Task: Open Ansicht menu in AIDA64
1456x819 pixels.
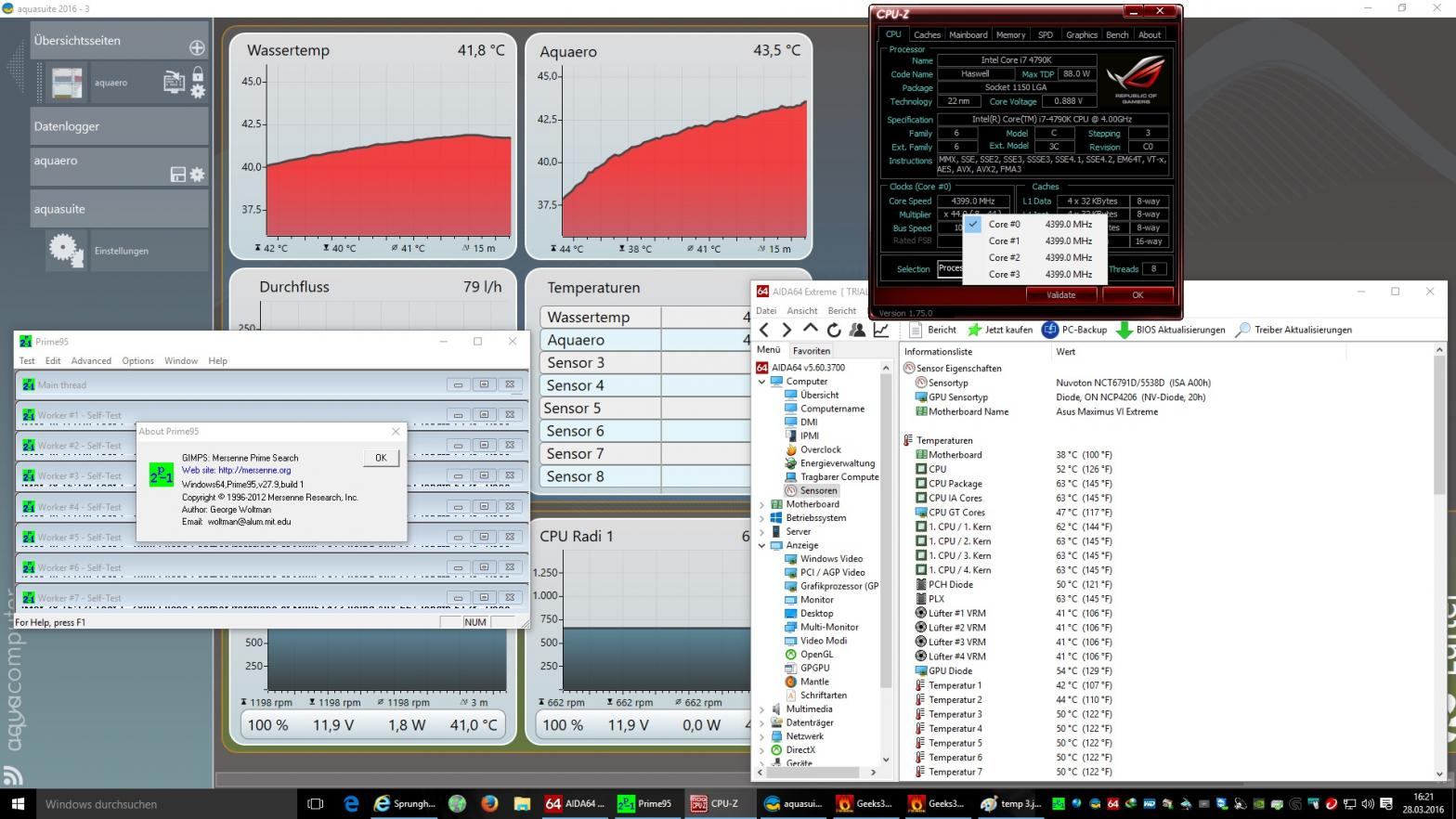Action: point(802,311)
